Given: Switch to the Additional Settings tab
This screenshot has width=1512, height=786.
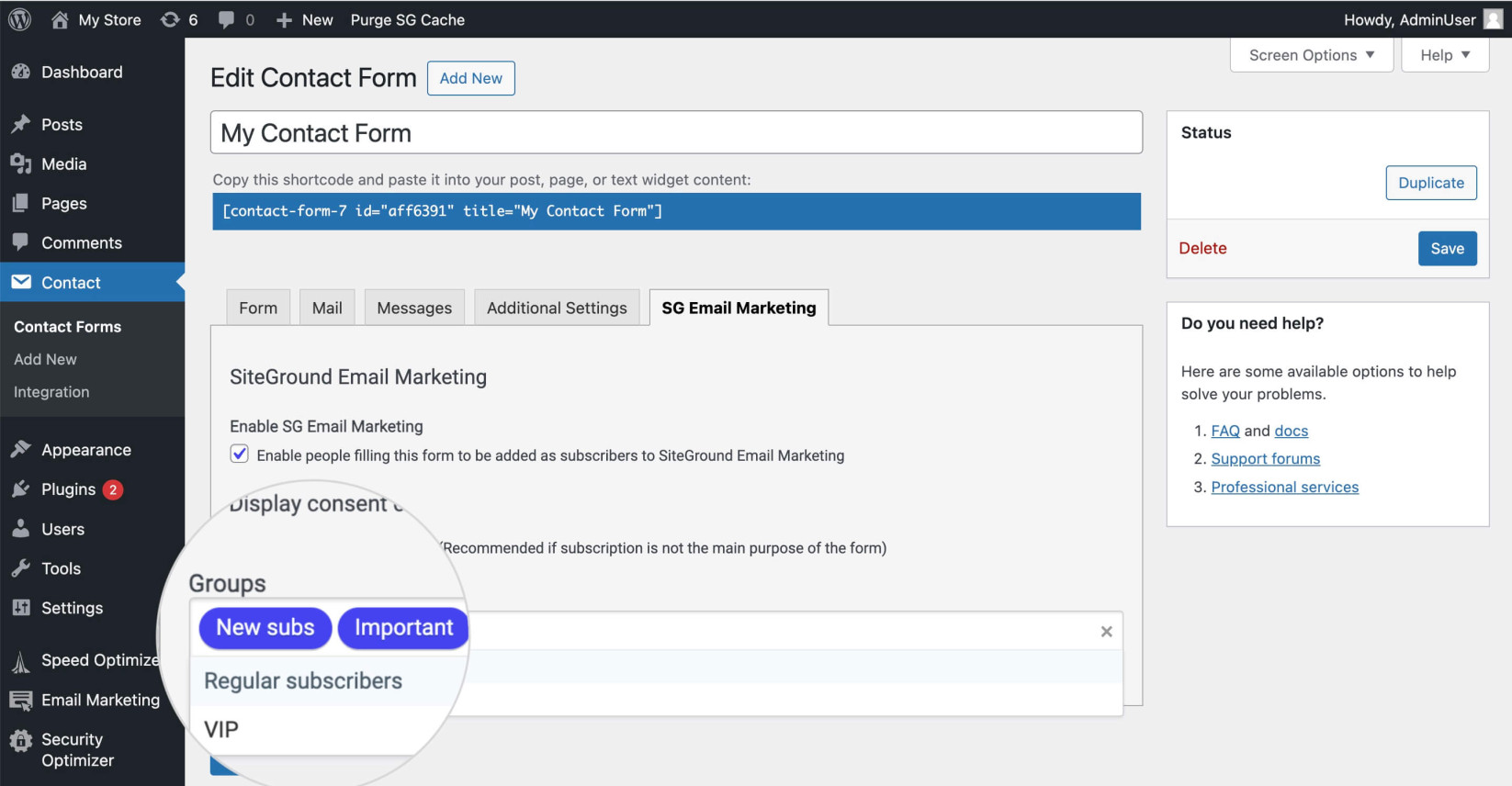Looking at the screenshot, I should click(557, 308).
